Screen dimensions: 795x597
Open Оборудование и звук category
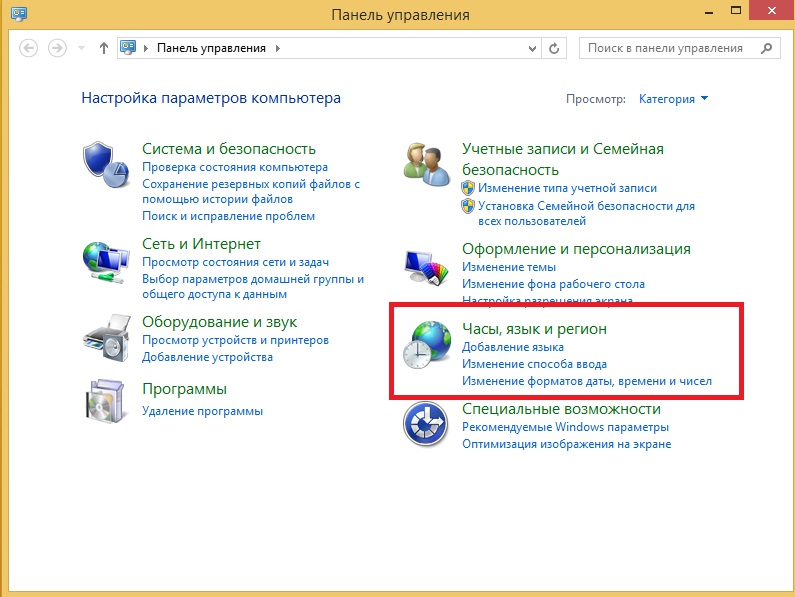219,322
